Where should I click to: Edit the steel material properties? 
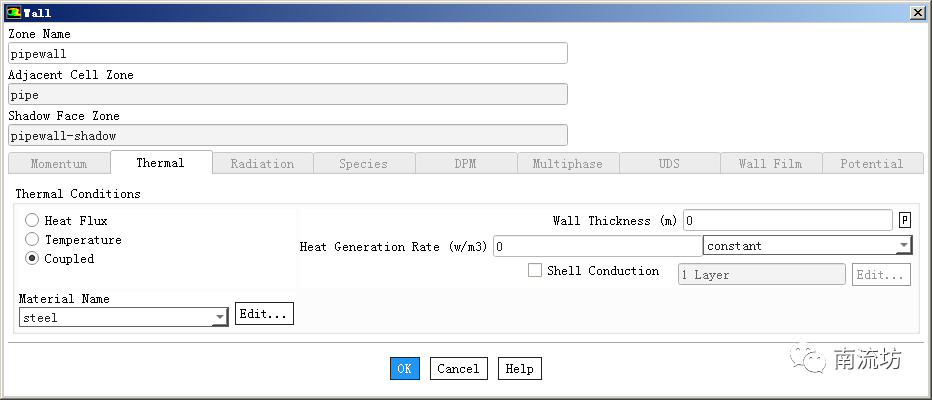point(264,314)
